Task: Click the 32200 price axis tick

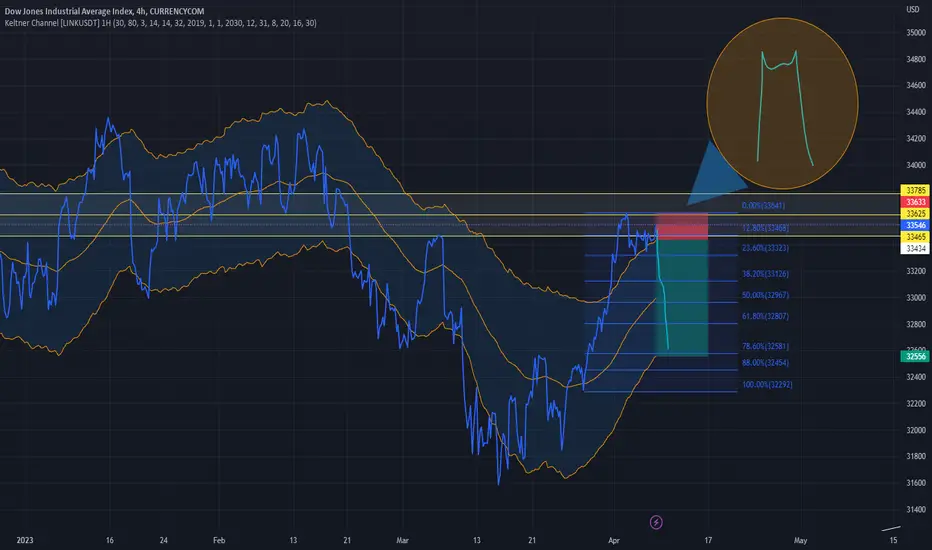Action: pyautogui.click(x=915, y=404)
